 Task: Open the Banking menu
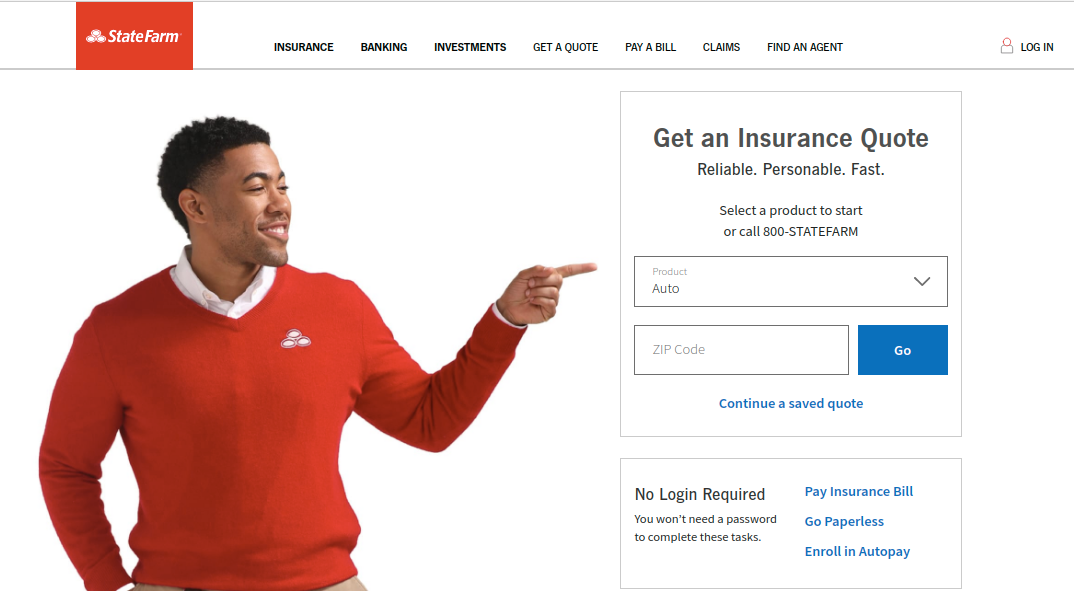(x=384, y=47)
